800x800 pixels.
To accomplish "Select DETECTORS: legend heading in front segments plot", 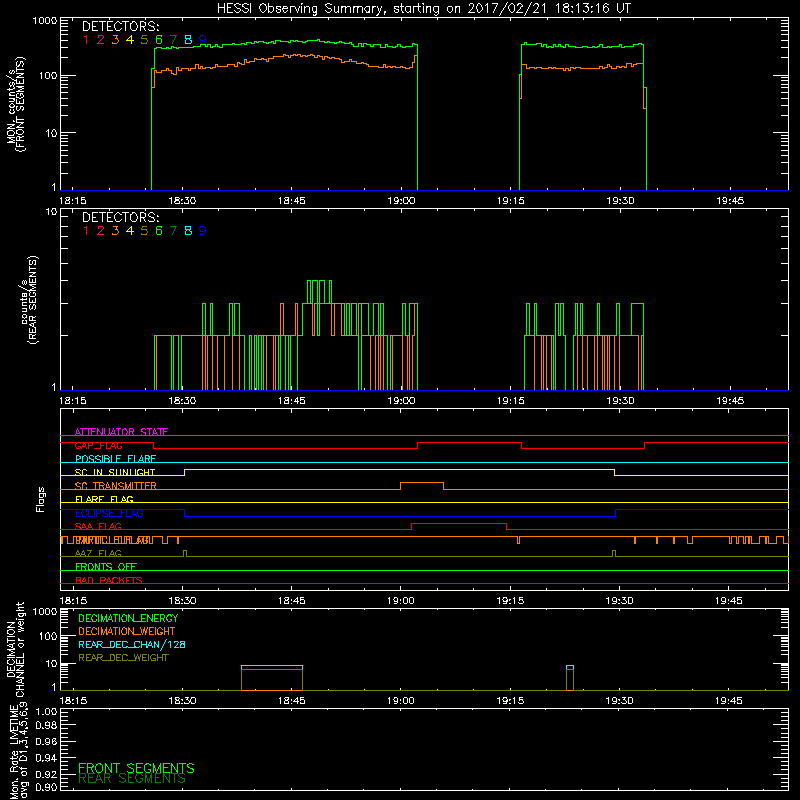I will tap(120, 27).
